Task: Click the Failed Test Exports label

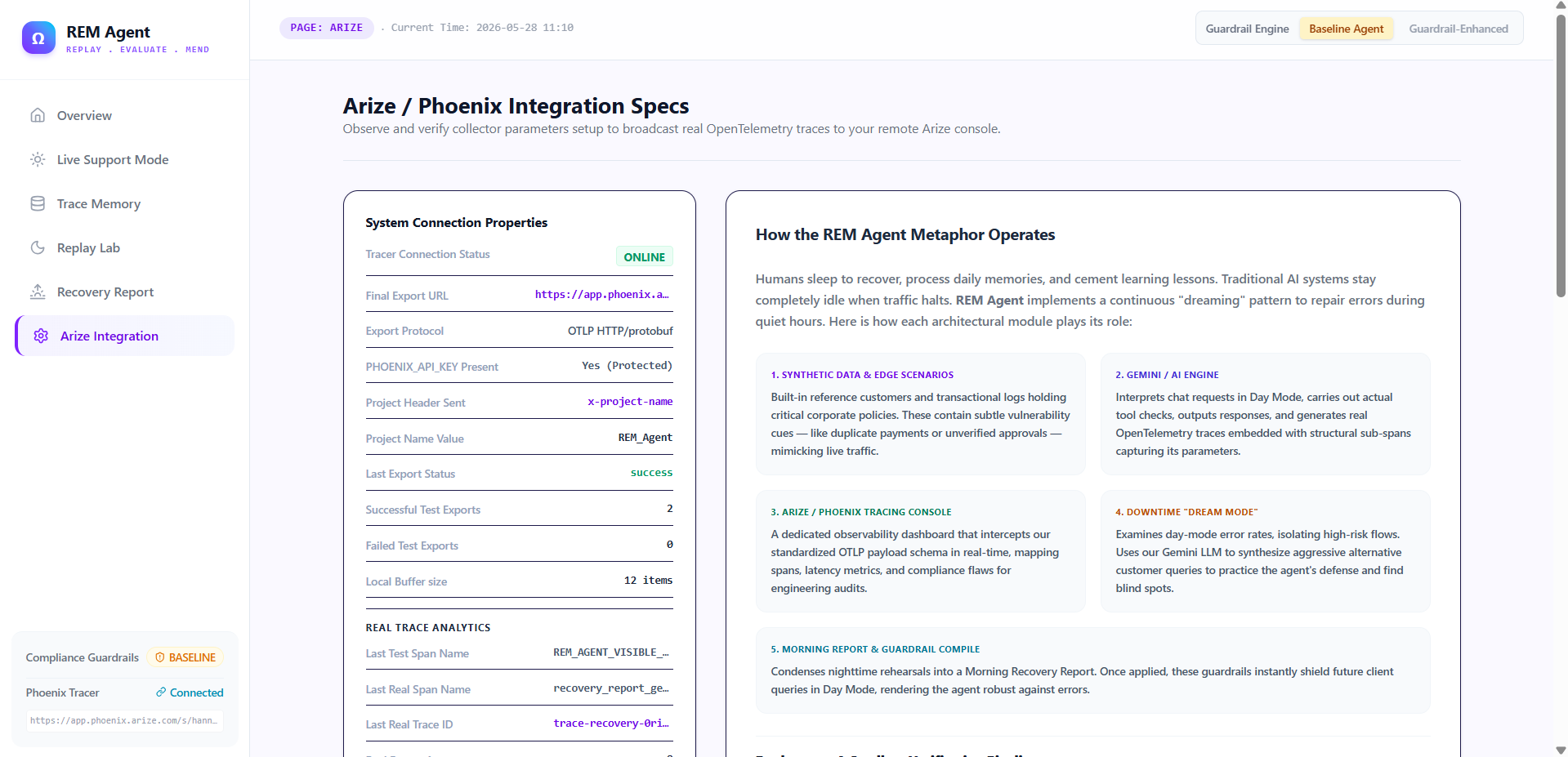Action: coord(412,545)
